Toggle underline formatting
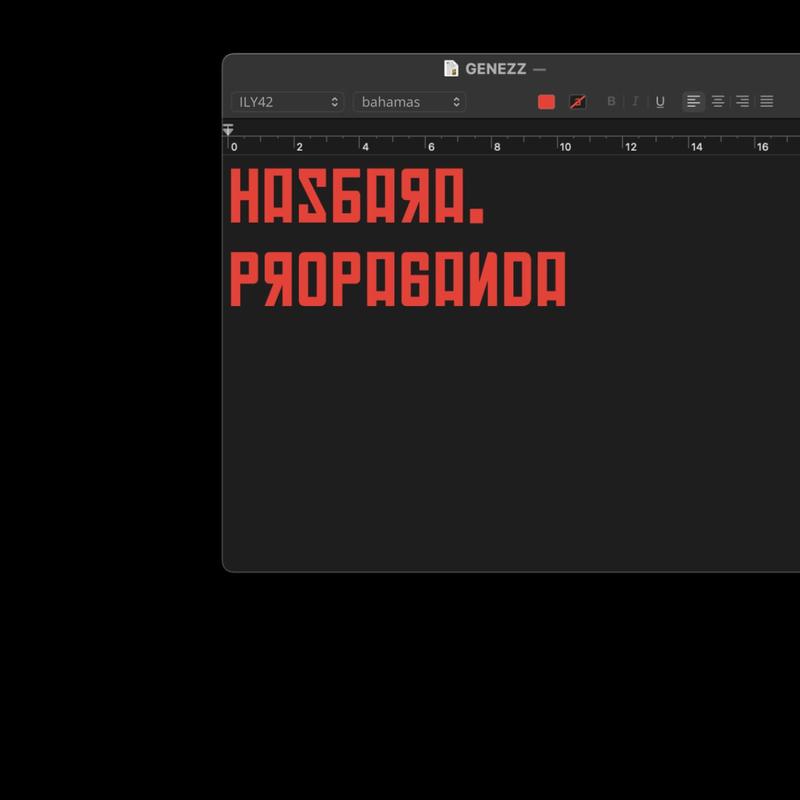Image resolution: width=800 pixels, height=800 pixels. 660,102
